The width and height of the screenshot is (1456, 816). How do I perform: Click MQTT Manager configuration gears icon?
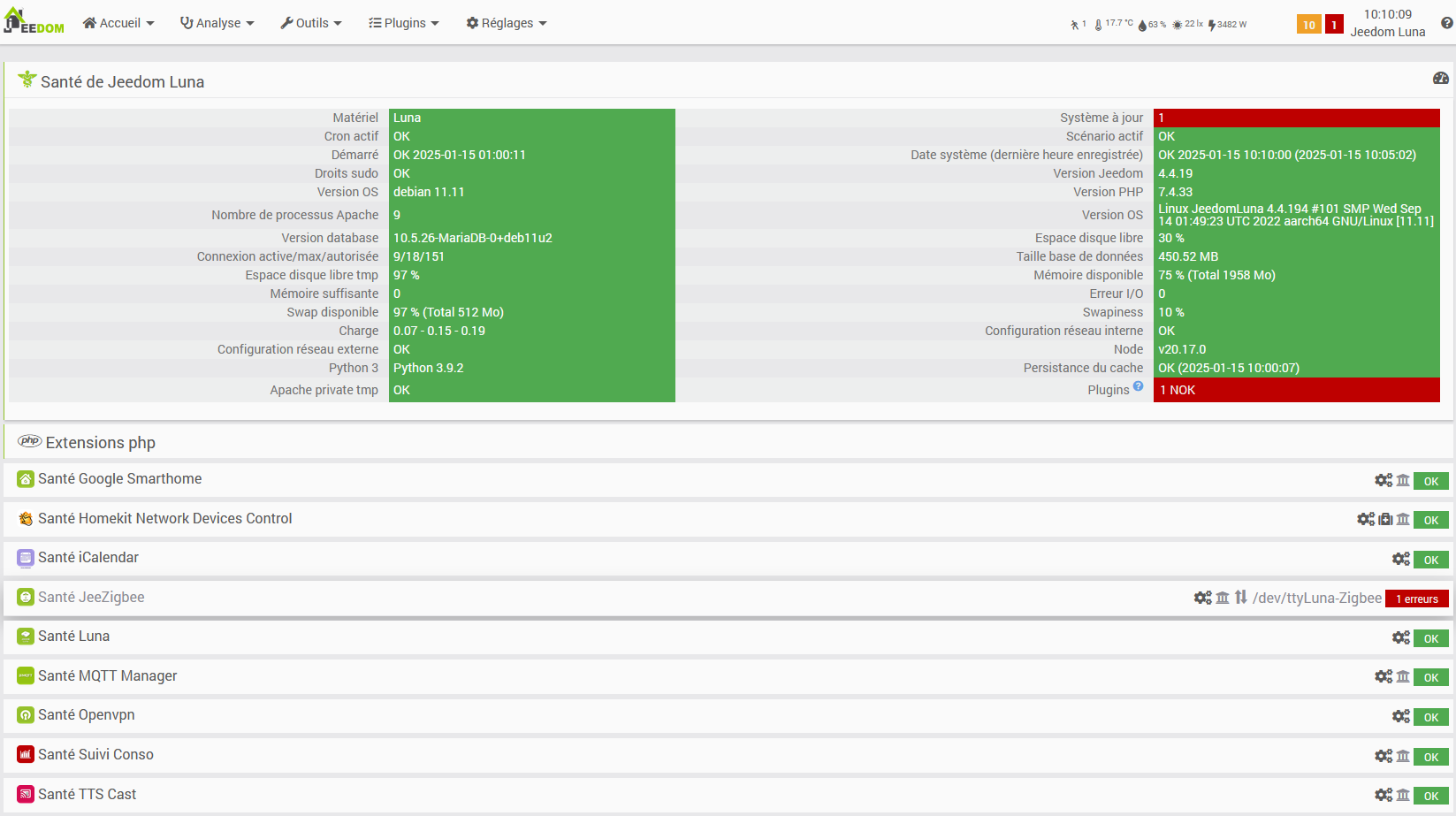point(1384,676)
